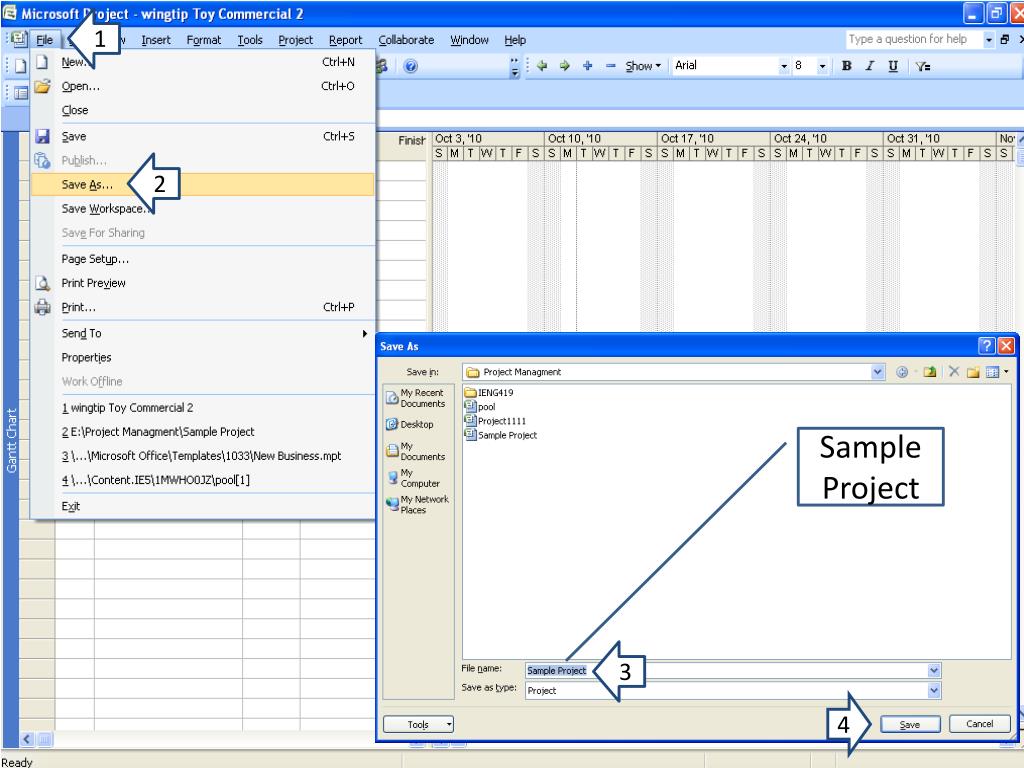
Task: Click the New document toolbar icon
Action: point(20,66)
